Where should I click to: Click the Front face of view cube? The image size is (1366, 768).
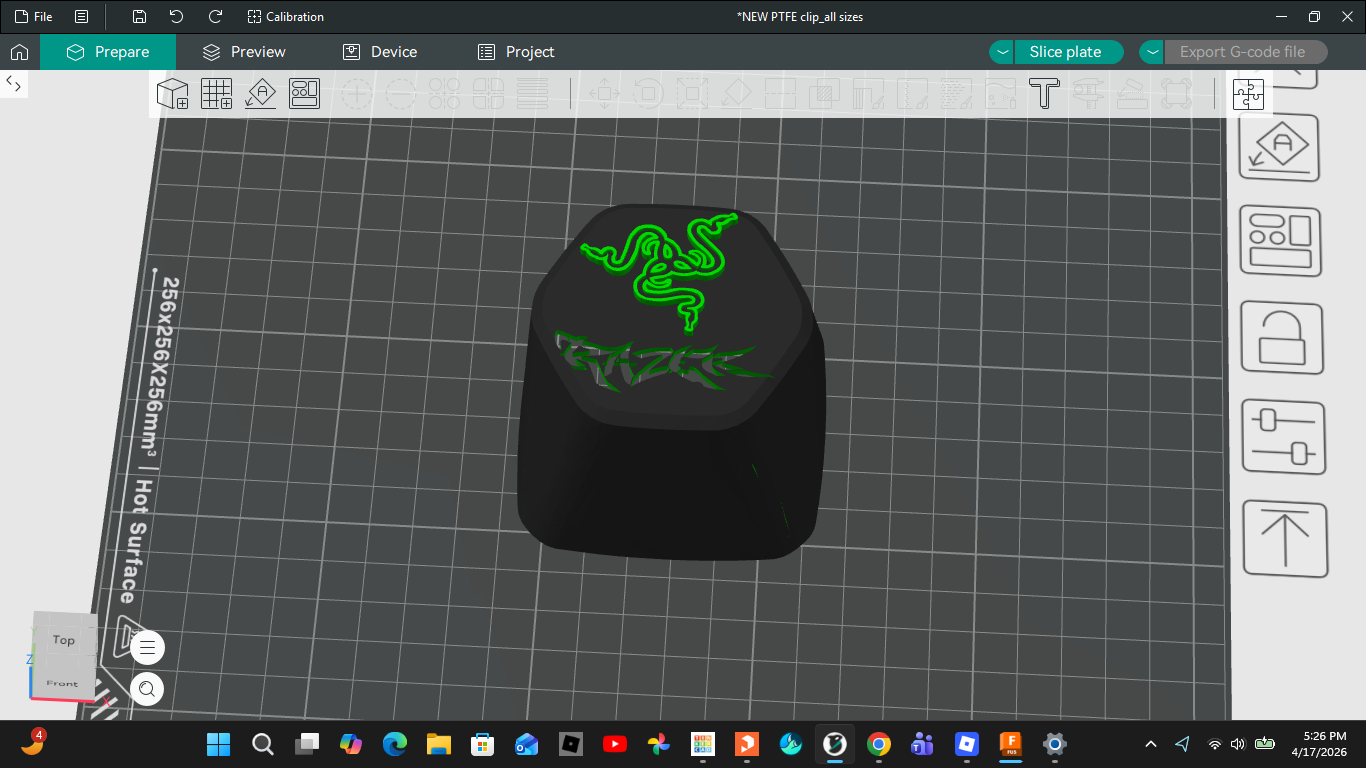point(62,683)
